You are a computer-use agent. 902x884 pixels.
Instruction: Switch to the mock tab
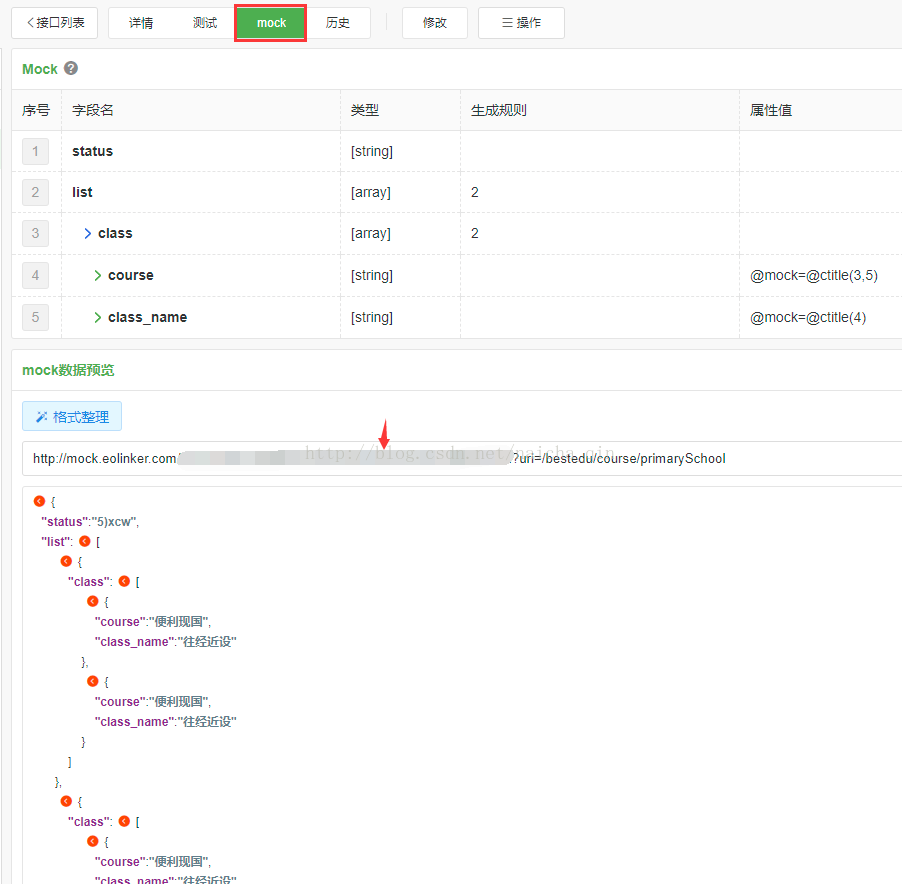[x=271, y=23]
